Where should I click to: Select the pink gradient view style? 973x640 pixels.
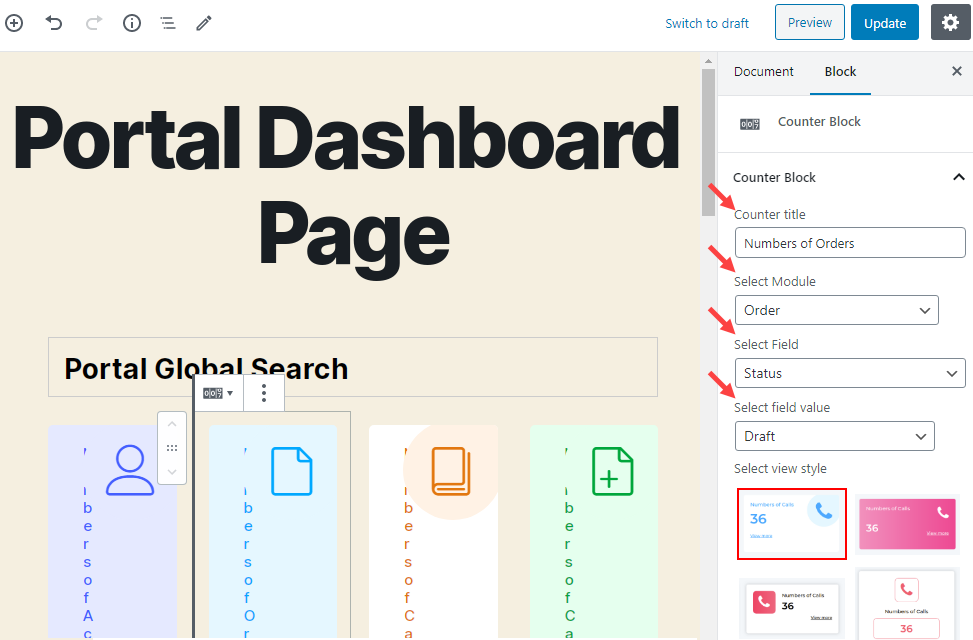click(908, 523)
